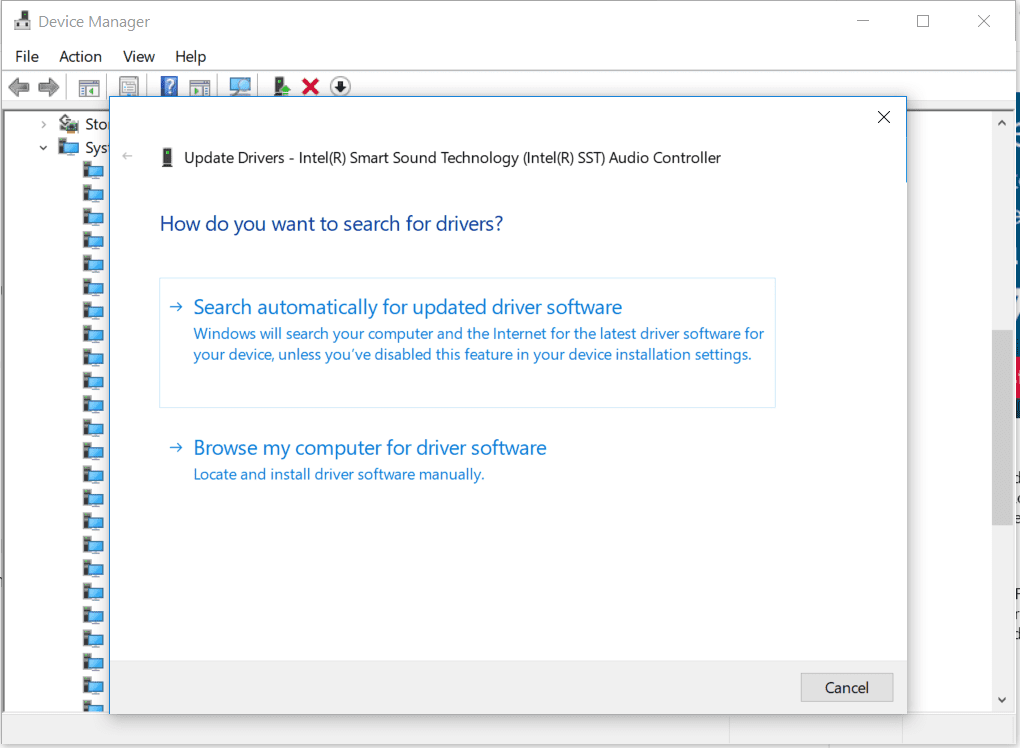Click Scan for hardware changes monitor icon
The image size is (1020, 748).
240,87
